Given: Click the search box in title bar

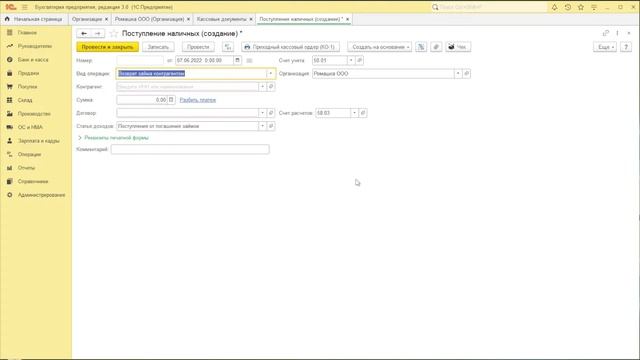Looking at the screenshot, I should pyautogui.click(x=489, y=7).
